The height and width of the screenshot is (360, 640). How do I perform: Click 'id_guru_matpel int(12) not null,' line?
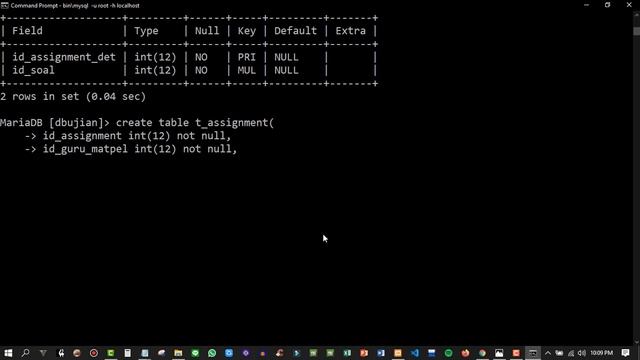coord(140,149)
